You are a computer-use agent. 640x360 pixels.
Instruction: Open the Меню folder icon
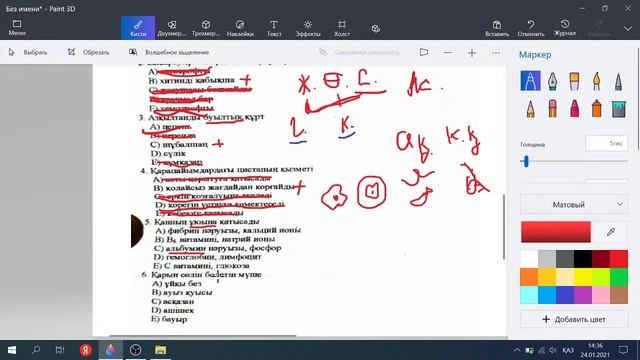coord(17,27)
